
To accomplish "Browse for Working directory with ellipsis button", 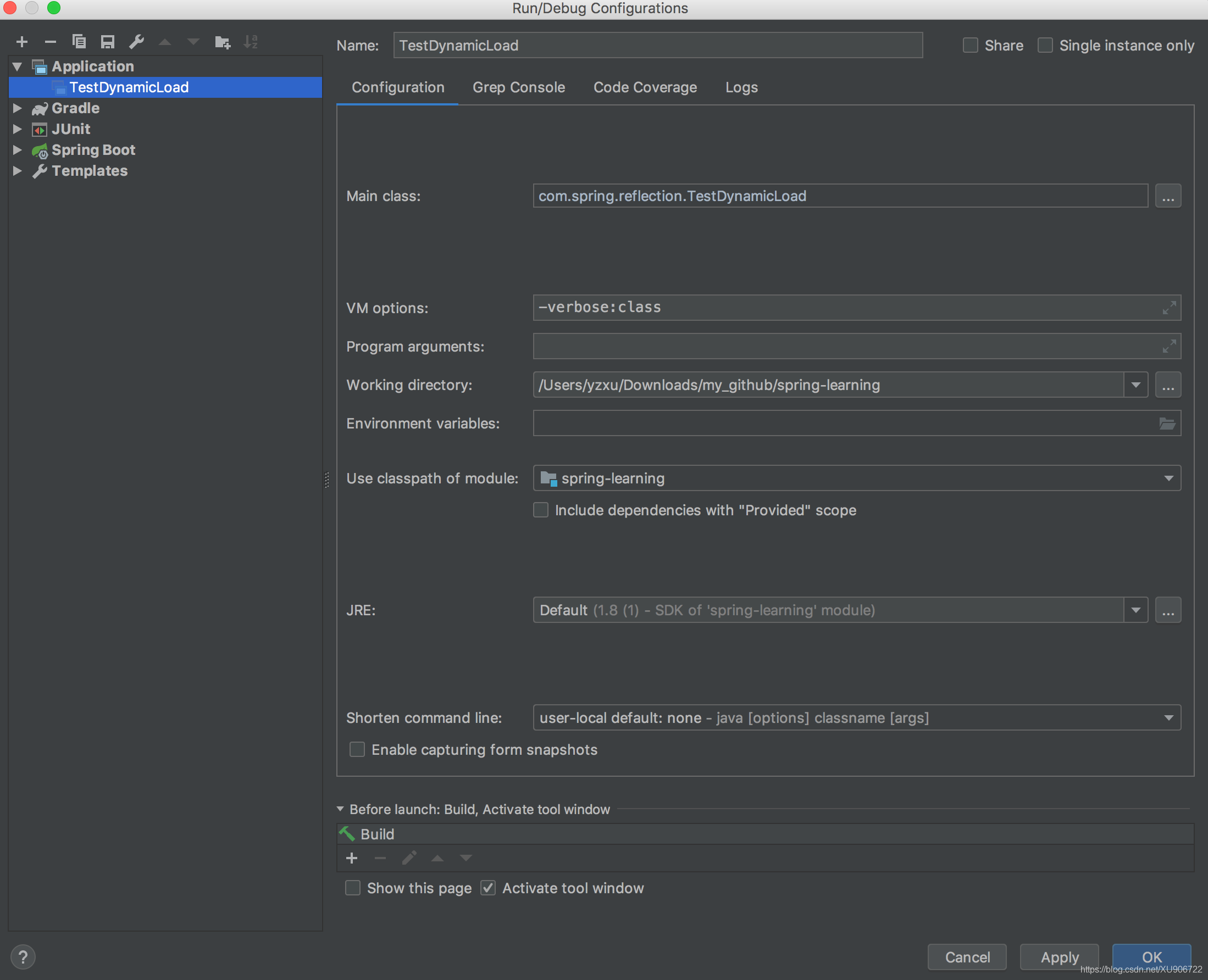I will [1168, 385].
